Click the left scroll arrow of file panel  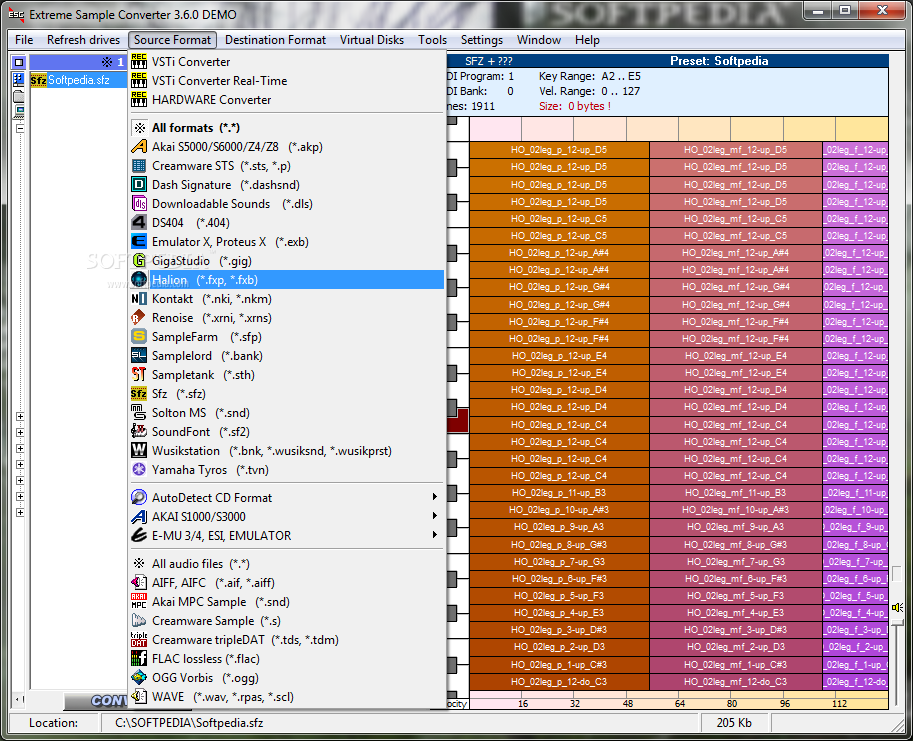pos(17,699)
